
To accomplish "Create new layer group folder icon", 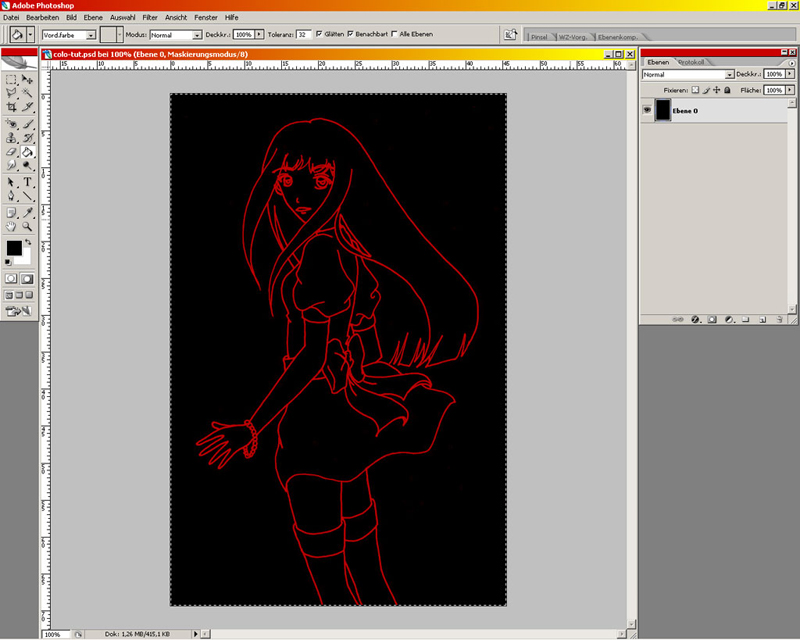I will pyautogui.click(x=746, y=319).
